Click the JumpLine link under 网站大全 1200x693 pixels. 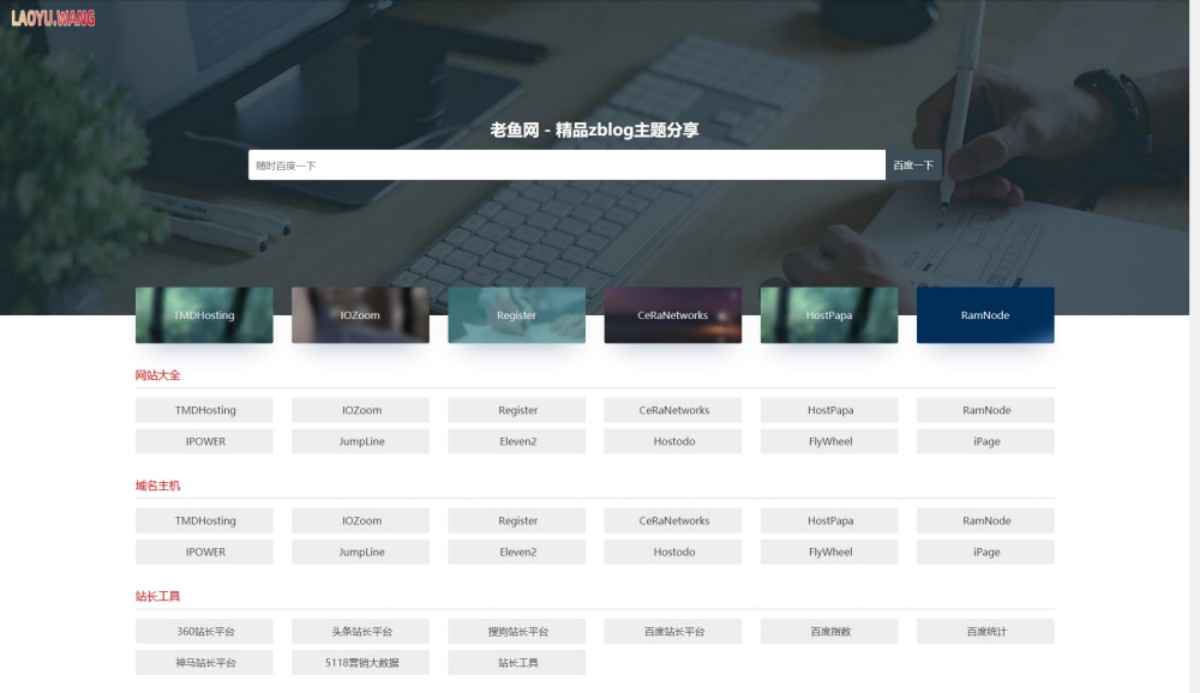(x=360, y=441)
